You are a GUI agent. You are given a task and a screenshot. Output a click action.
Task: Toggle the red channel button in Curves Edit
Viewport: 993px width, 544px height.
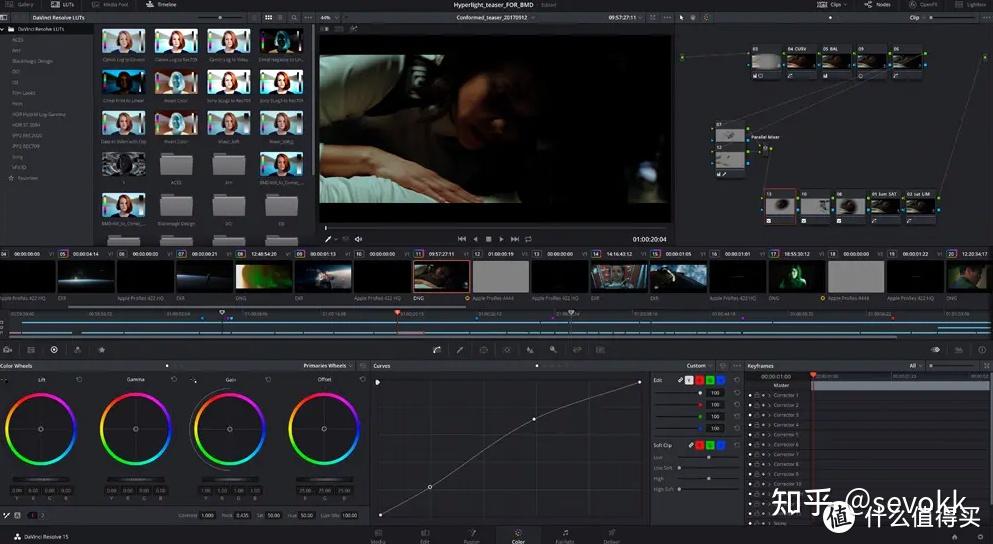699,380
